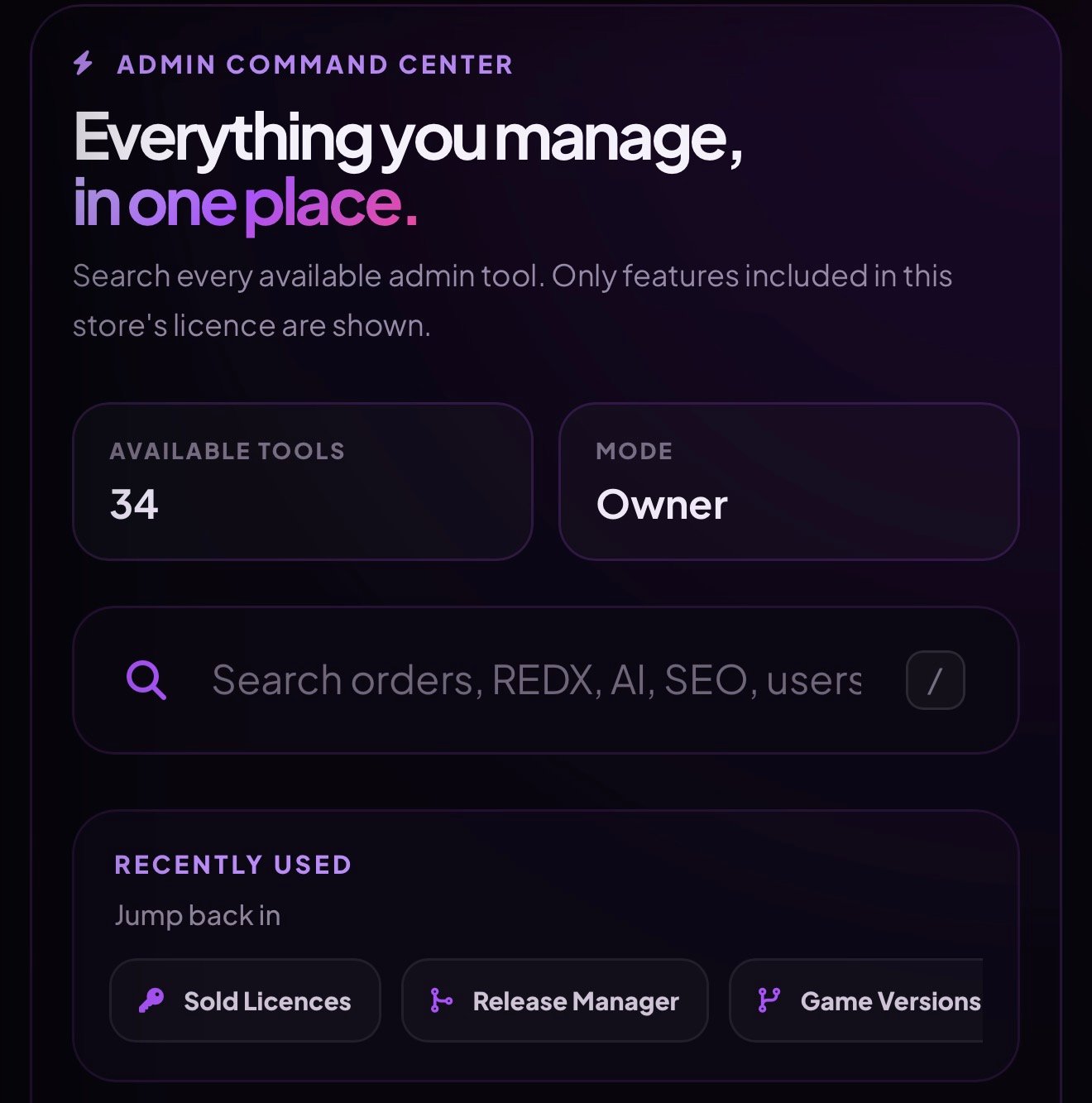Click the gradient 'in one place.' text
1092x1103 pixels.
(246, 203)
